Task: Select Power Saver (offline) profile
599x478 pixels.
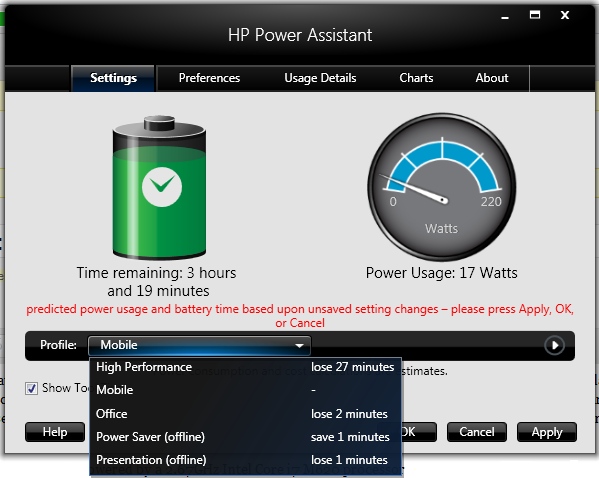Action: click(246, 437)
